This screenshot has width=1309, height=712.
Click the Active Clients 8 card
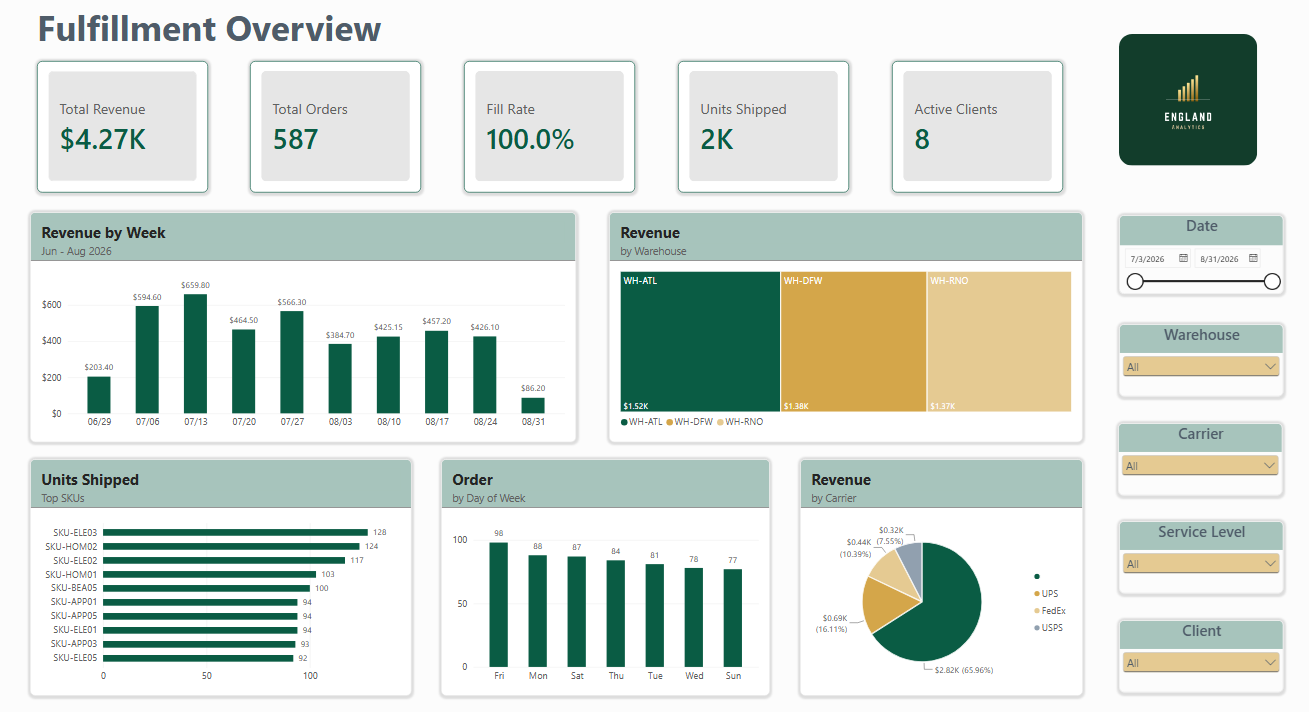pyautogui.click(x=977, y=127)
